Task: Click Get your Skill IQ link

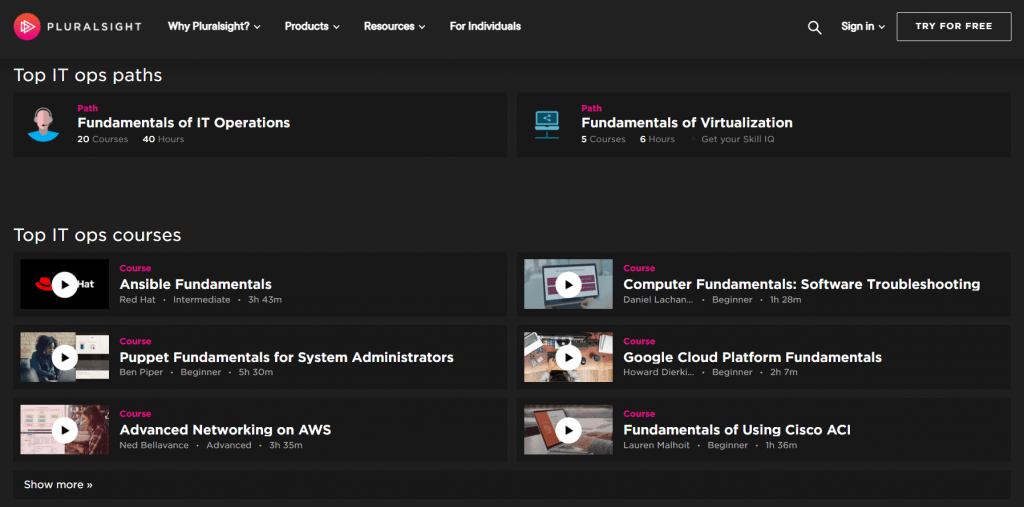Action: coord(737,139)
